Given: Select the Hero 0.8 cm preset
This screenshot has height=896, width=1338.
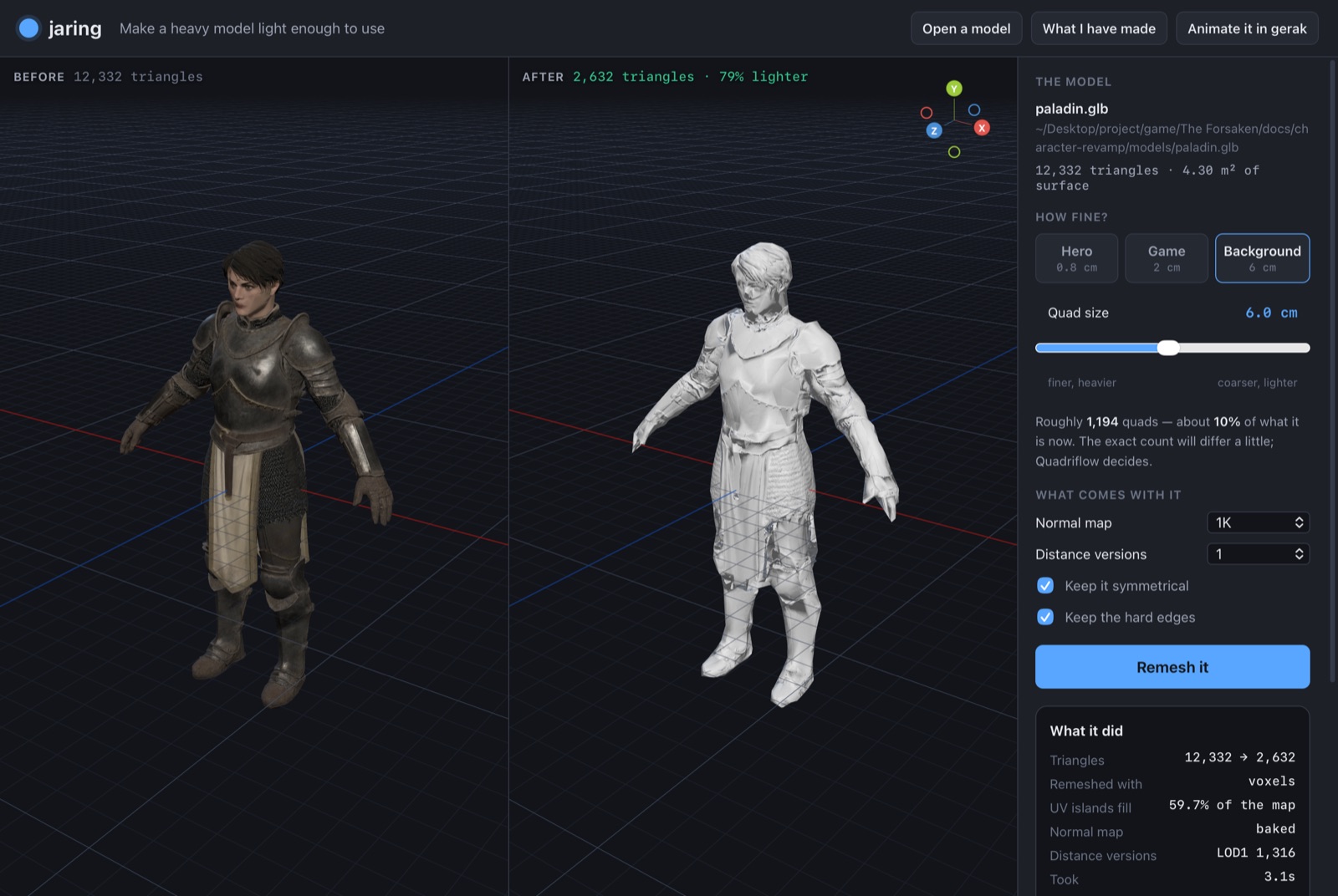Looking at the screenshot, I should click(1076, 258).
